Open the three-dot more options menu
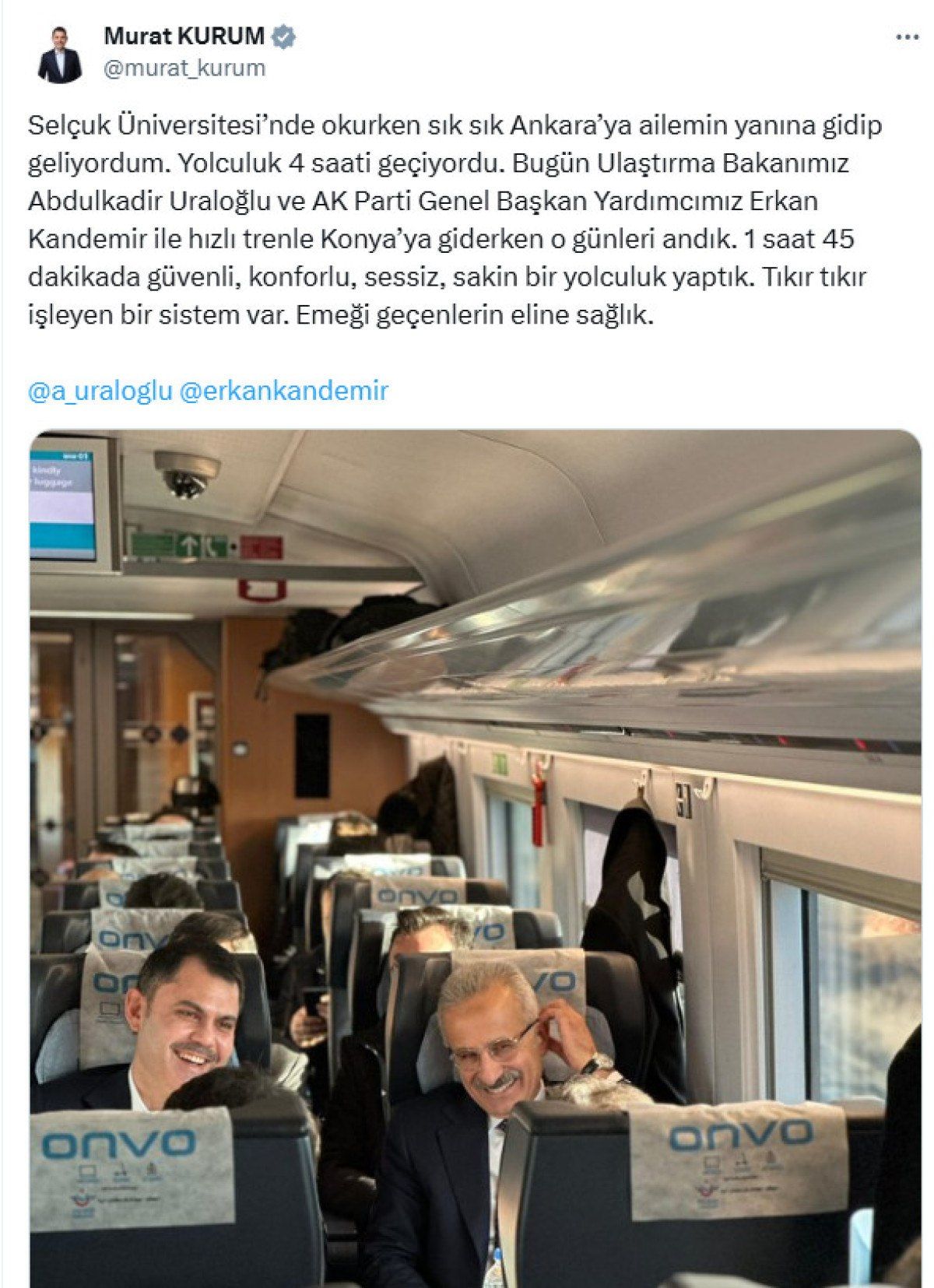The height and width of the screenshot is (1288, 934). pyautogui.click(x=908, y=37)
